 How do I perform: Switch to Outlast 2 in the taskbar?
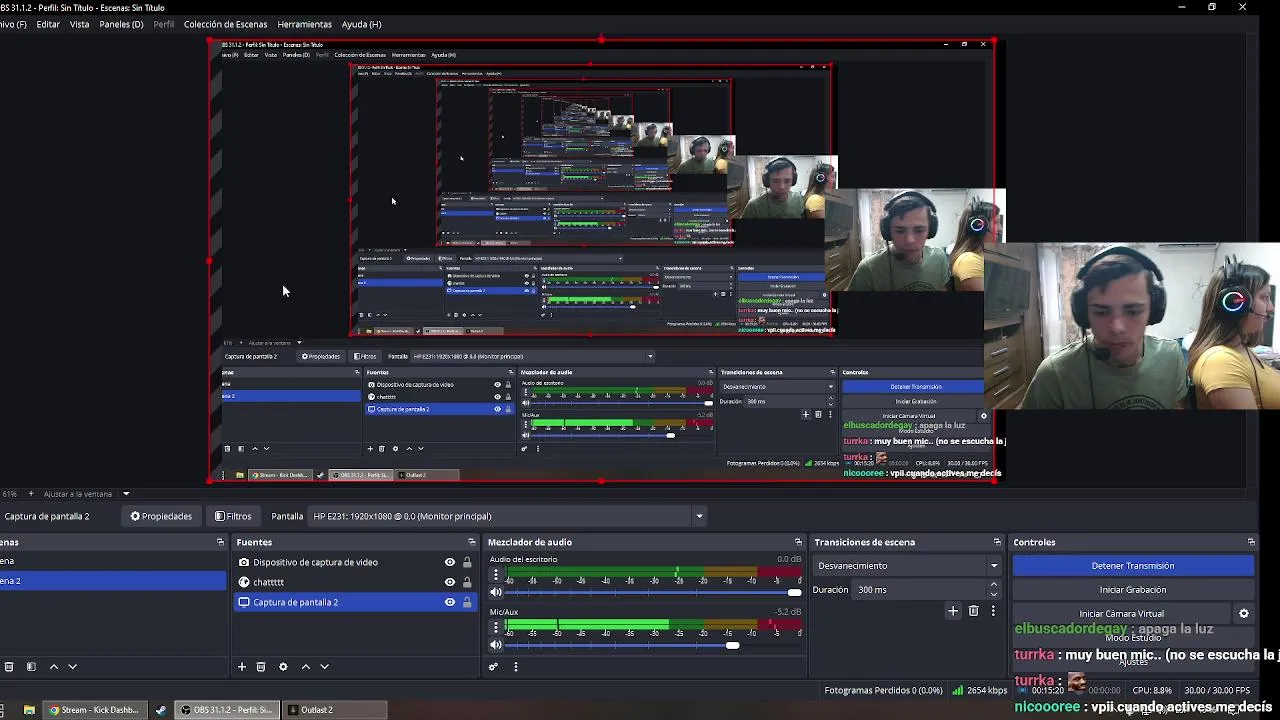coord(335,710)
